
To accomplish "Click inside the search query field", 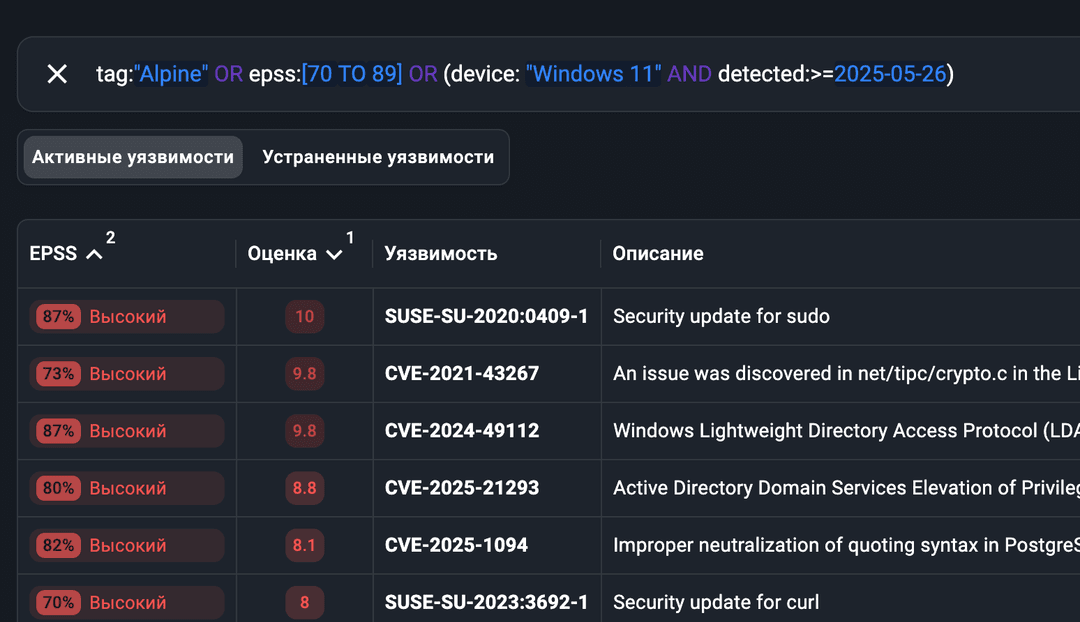I will [x=600, y=74].
